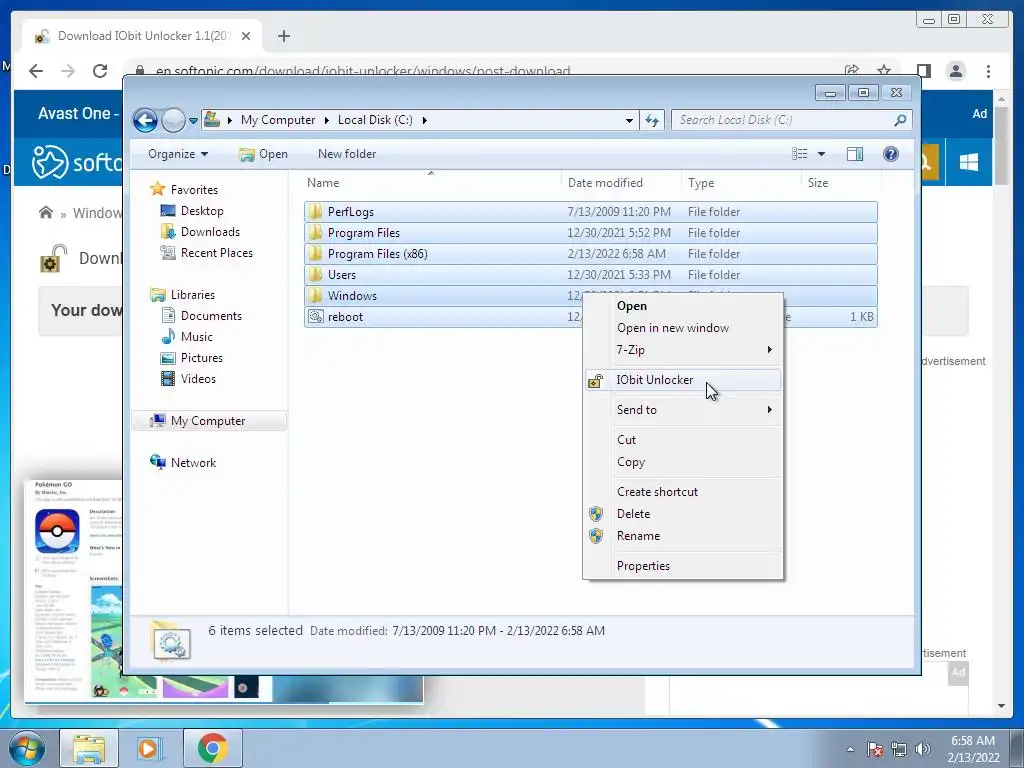Open Properties from the context menu
Screen dimensions: 1024x768
pos(683,566)
